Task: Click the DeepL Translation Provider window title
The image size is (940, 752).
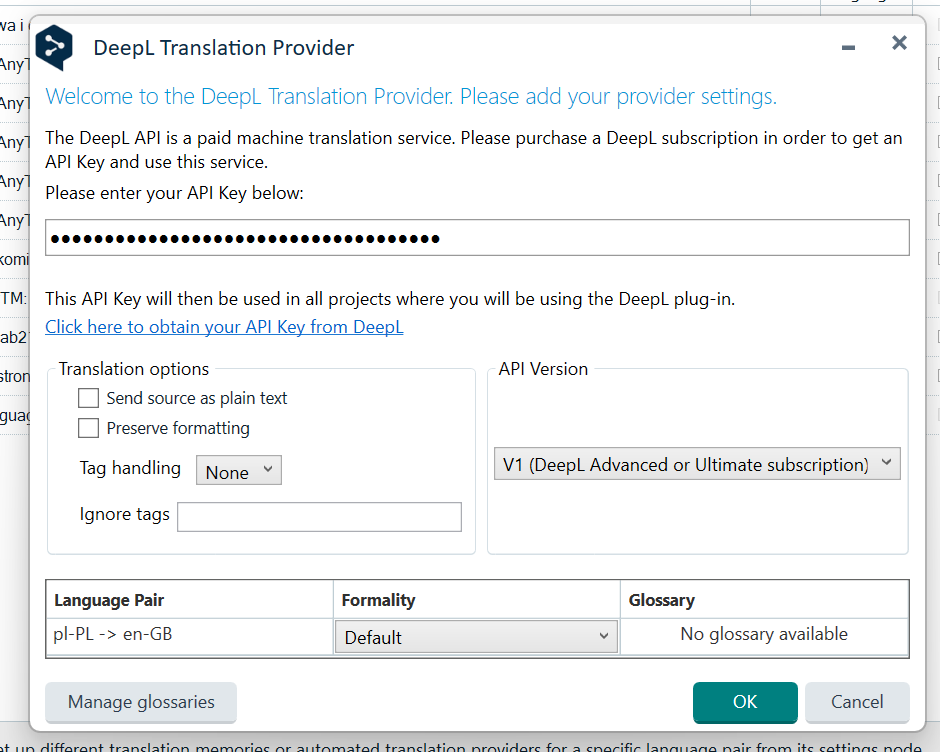Action: 224,47
